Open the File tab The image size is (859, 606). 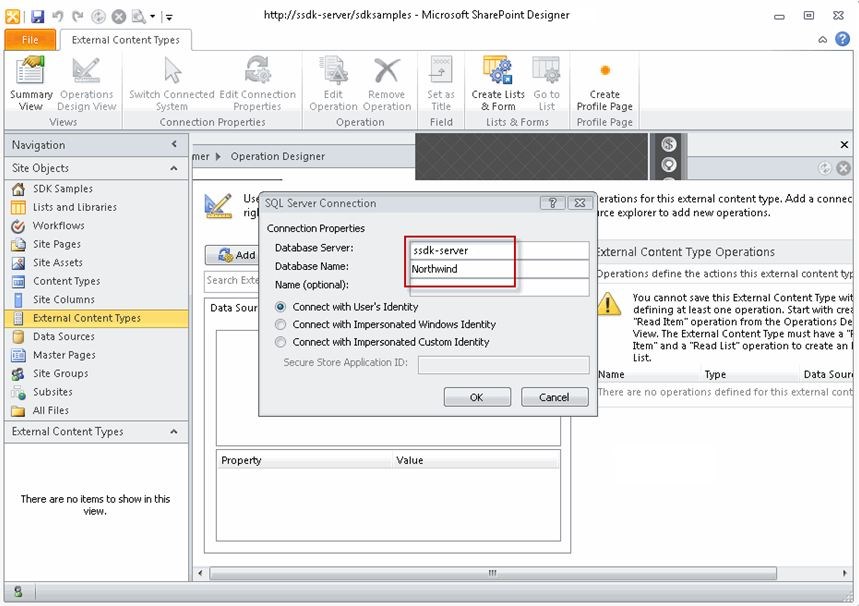click(x=30, y=40)
